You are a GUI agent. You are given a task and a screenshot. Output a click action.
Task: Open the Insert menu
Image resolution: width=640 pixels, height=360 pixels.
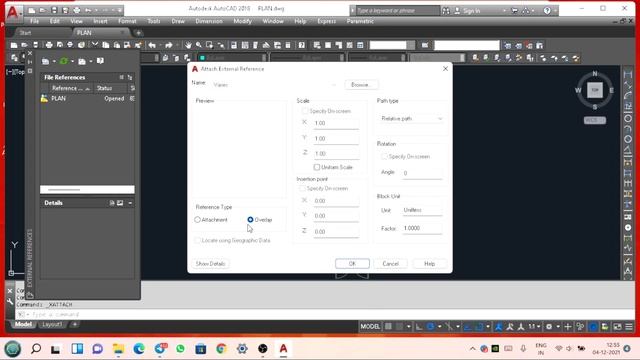(x=100, y=21)
